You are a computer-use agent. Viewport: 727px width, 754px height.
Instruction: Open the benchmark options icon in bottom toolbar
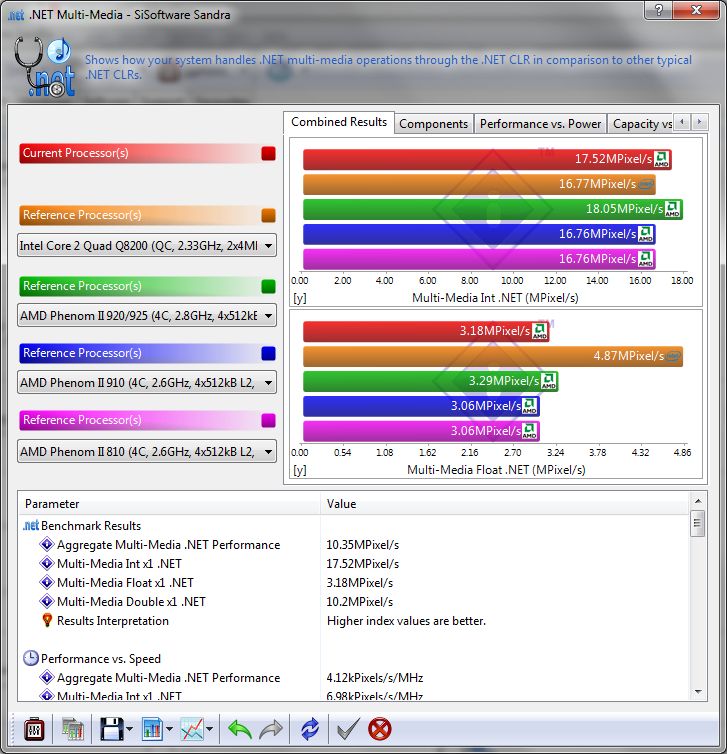(x=34, y=729)
